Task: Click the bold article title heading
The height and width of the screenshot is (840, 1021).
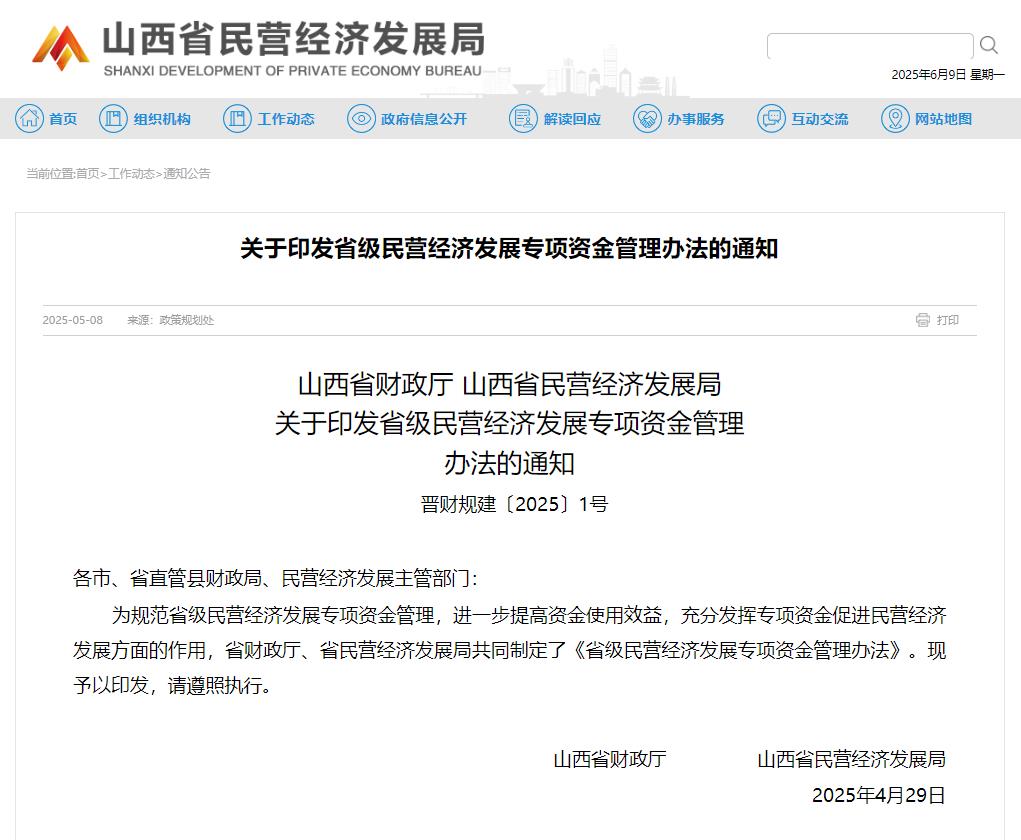Action: coord(509,248)
